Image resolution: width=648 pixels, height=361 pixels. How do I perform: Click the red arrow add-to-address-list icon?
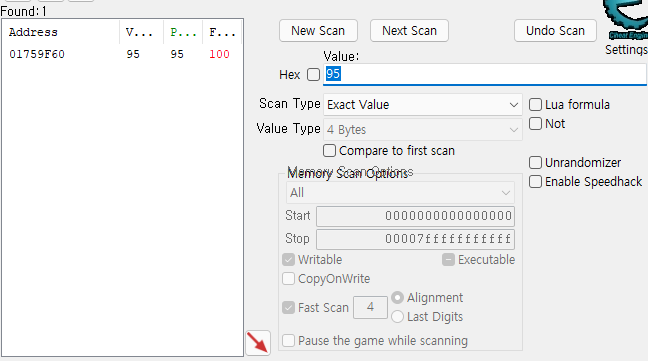pyautogui.click(x=258, y=343)
